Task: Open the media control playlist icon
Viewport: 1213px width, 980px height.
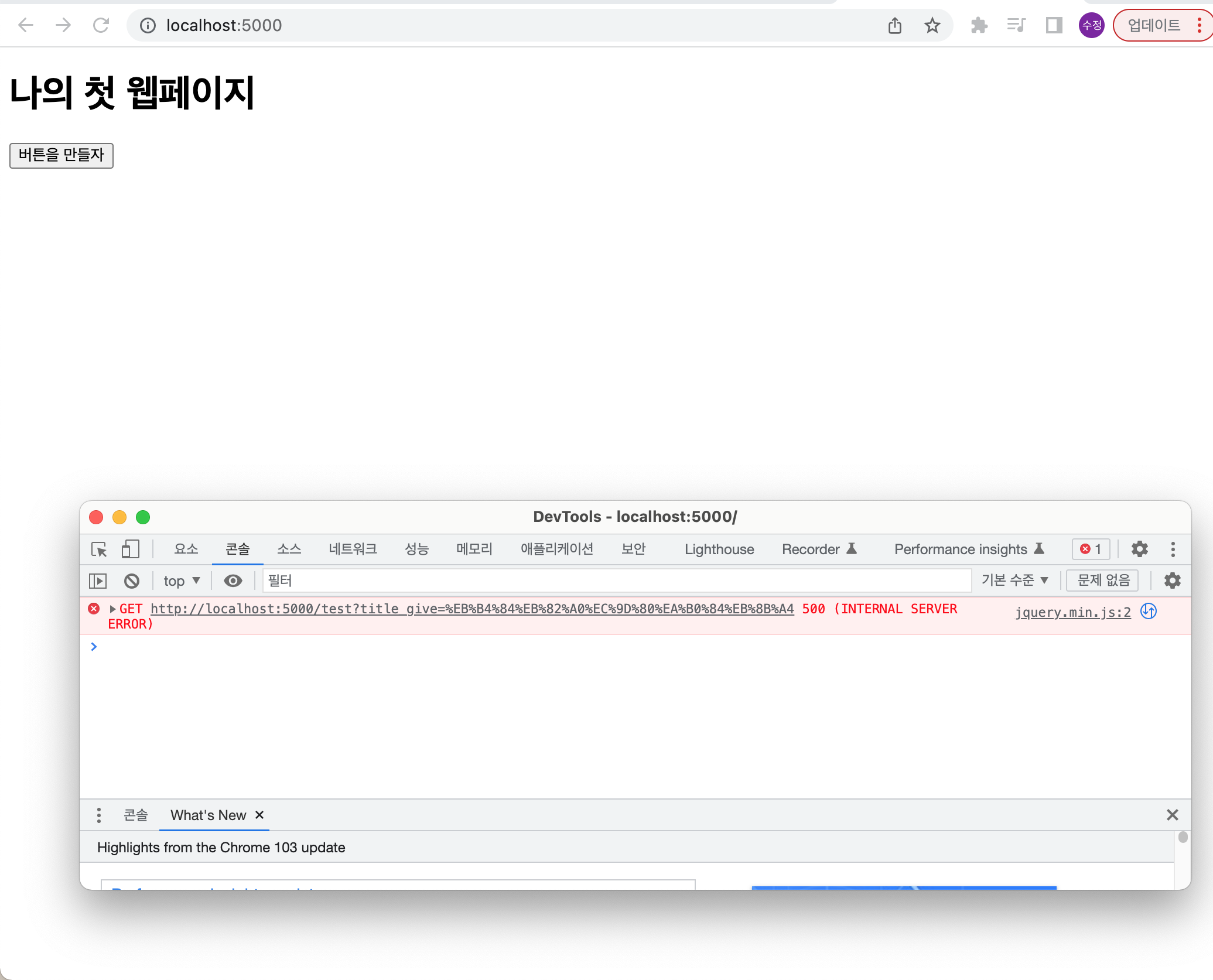Action: (1016, 25)
